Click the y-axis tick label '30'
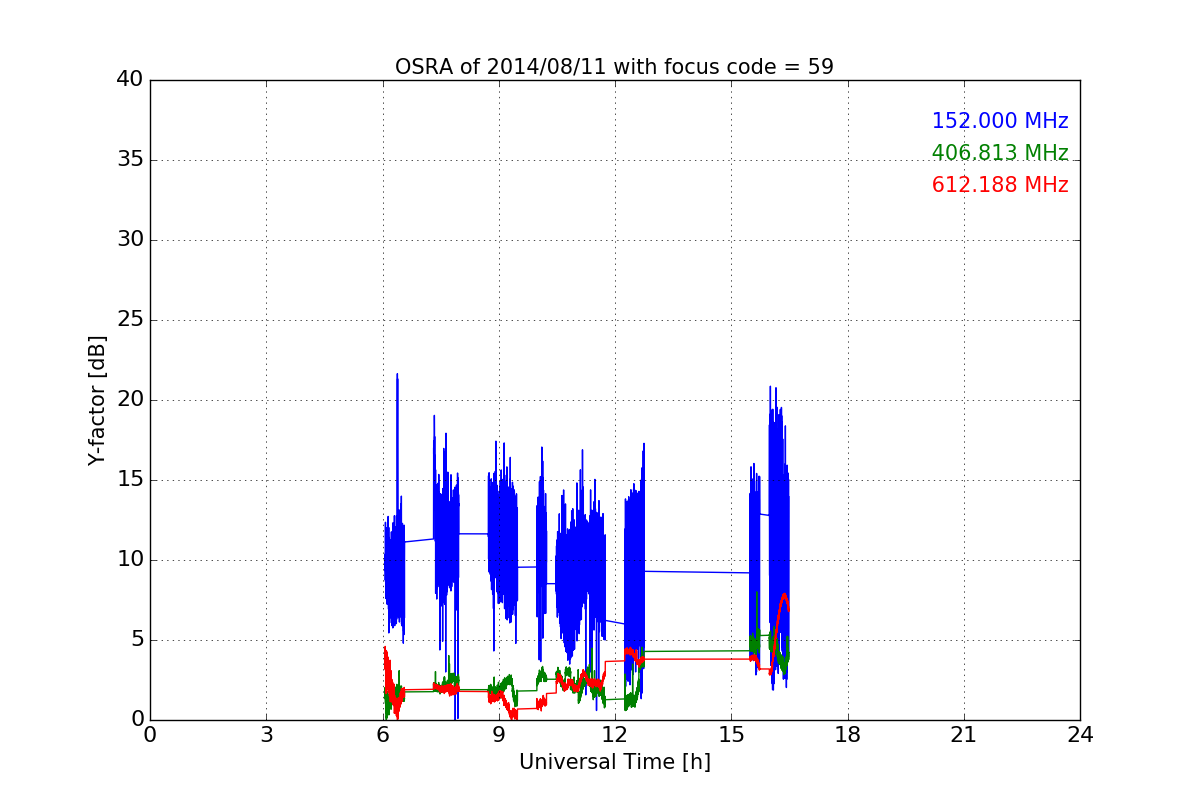 (130, 240)
